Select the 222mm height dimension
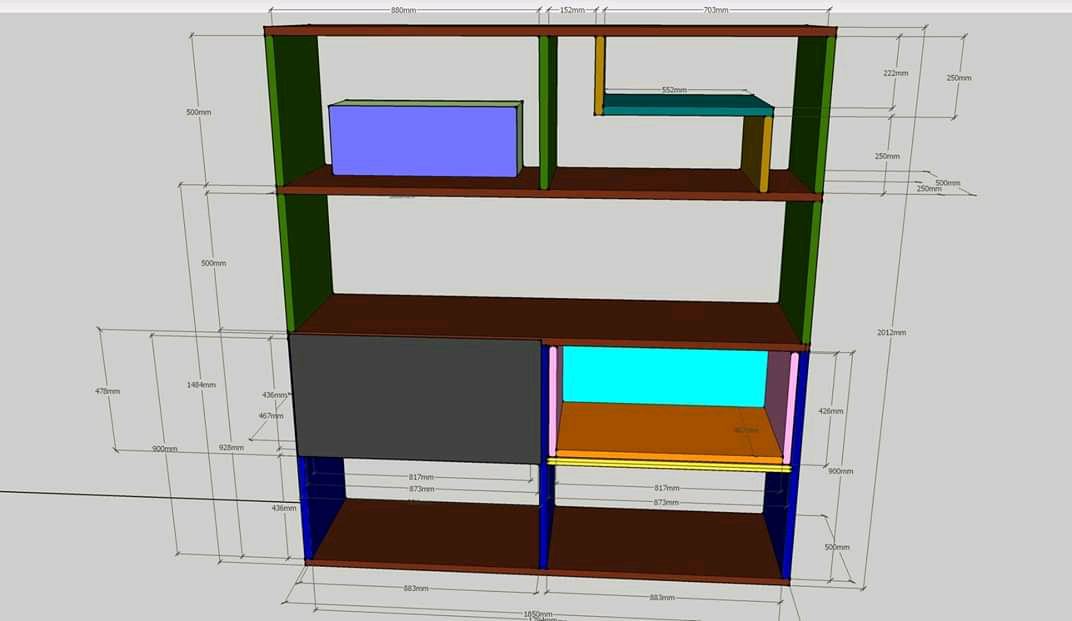 point(896,73)
